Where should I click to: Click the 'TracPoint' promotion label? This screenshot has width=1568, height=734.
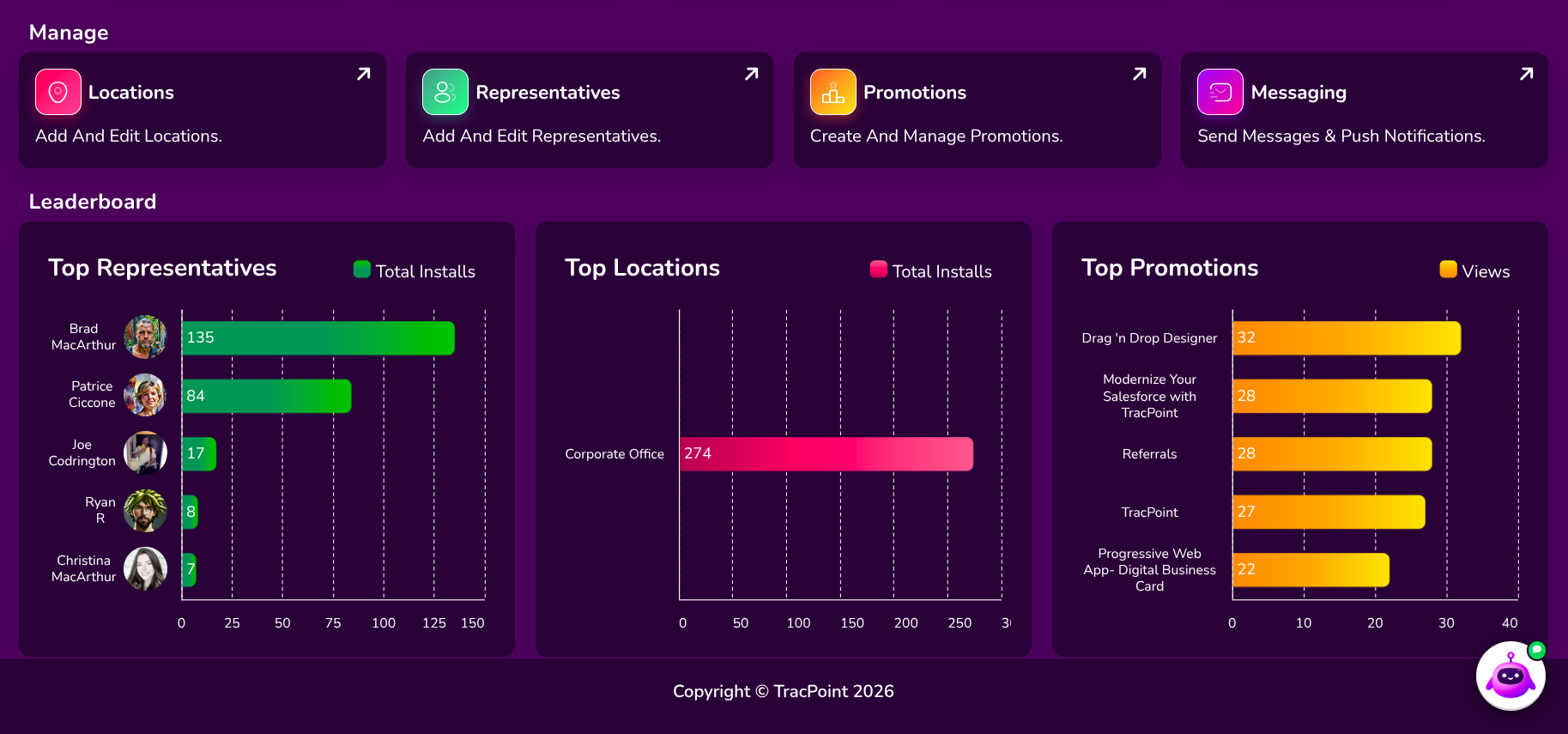1149,513
